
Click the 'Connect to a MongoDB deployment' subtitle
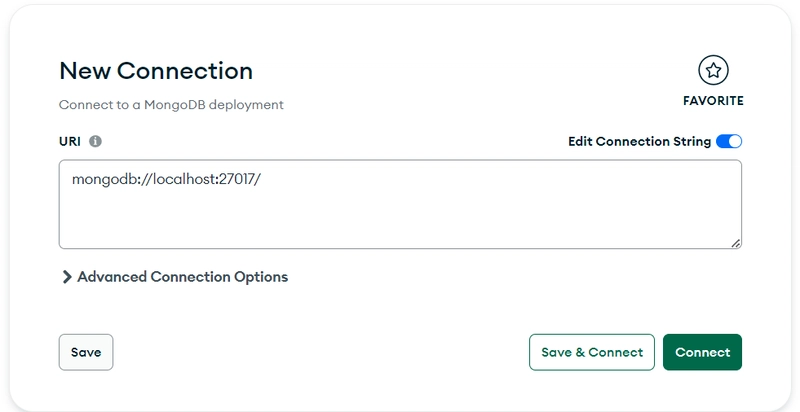171,104
